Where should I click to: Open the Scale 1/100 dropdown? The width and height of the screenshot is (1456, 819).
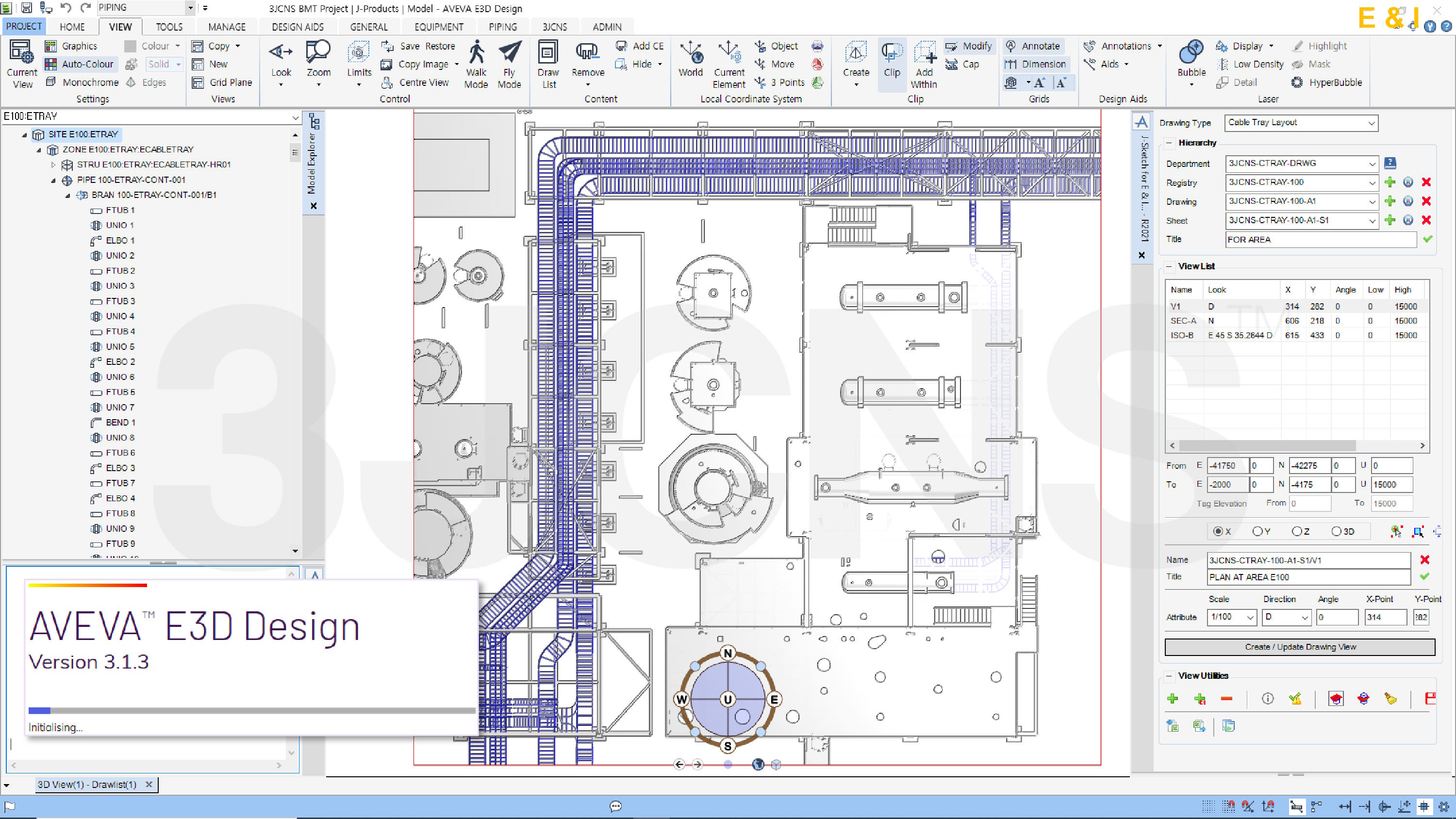tap(1250, 617)
